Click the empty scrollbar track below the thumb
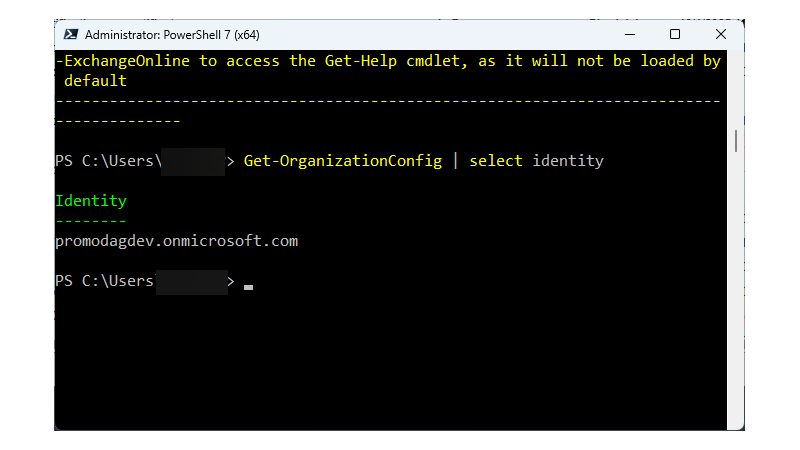 coord(736,300)
